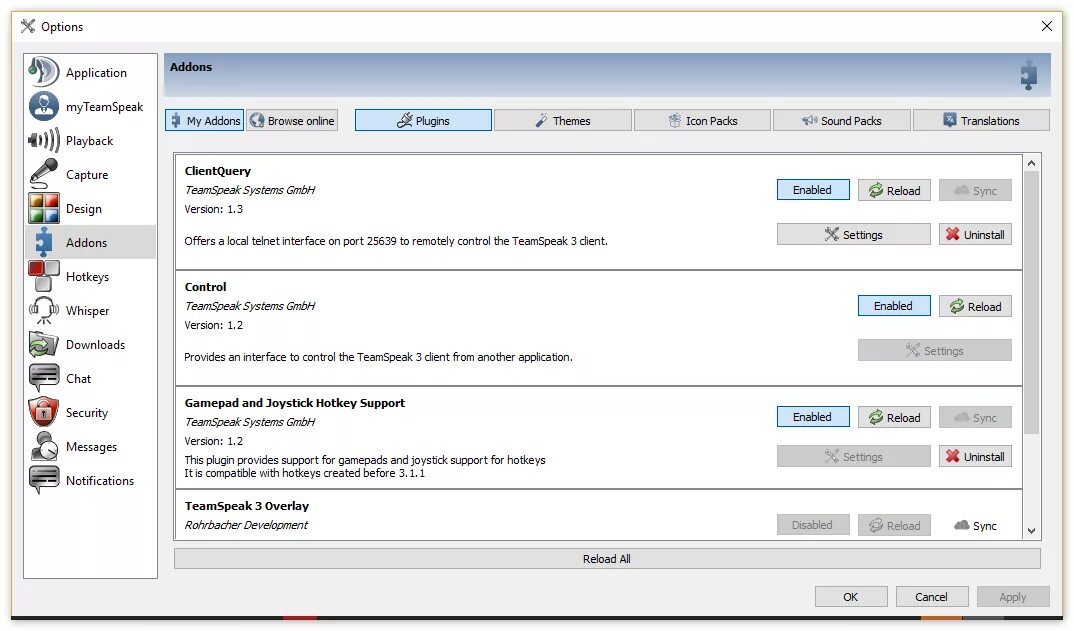Image resolution: width=1074 pixels, height=631 pixels.
Task: Select the Messages clock icon
Action: point(43,446)
